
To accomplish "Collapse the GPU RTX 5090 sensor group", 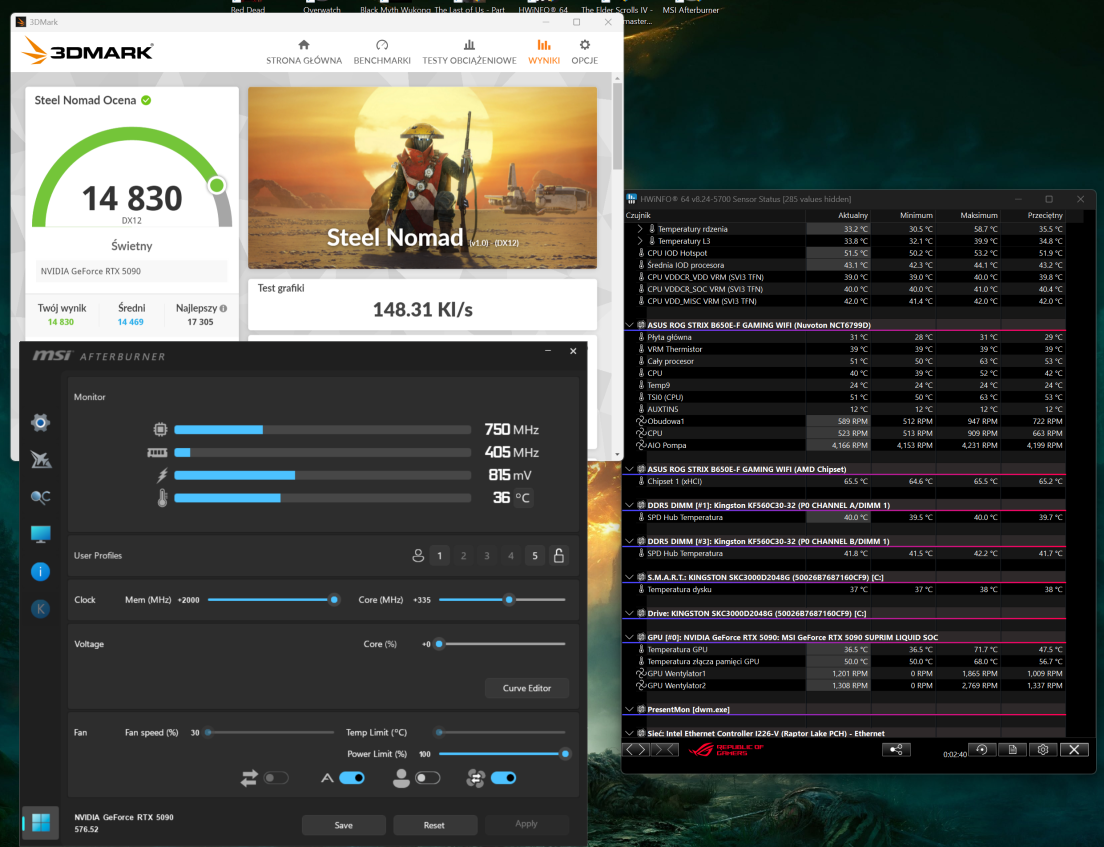I will tap(629, 637).
